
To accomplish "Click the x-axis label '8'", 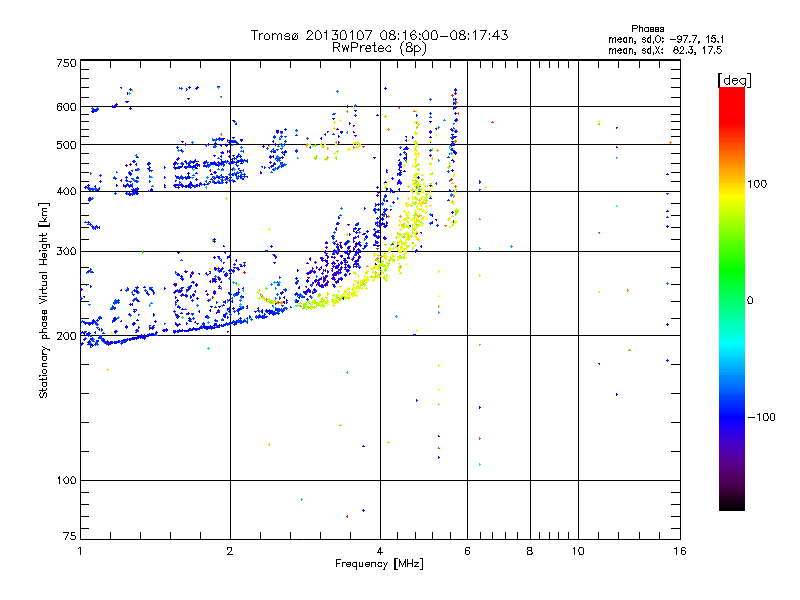I will pos(530,551).
